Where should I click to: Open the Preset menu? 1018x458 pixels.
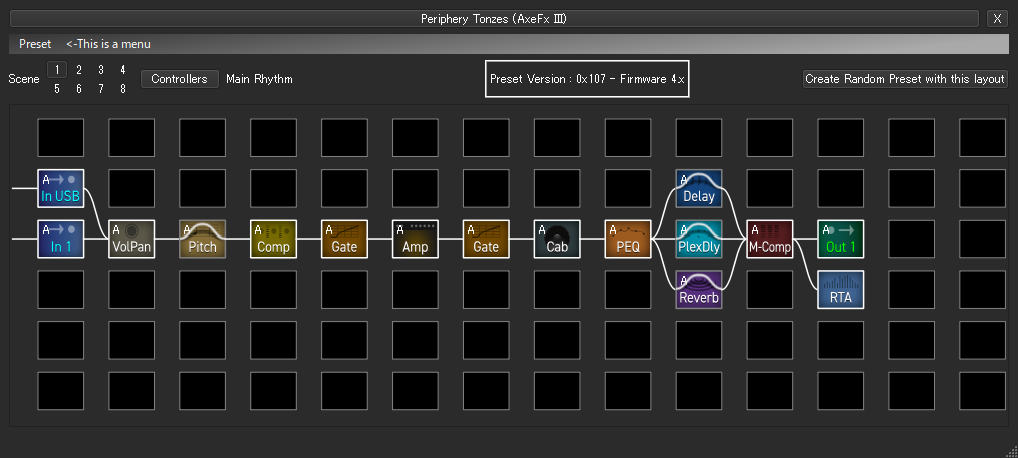coord(35,44)
